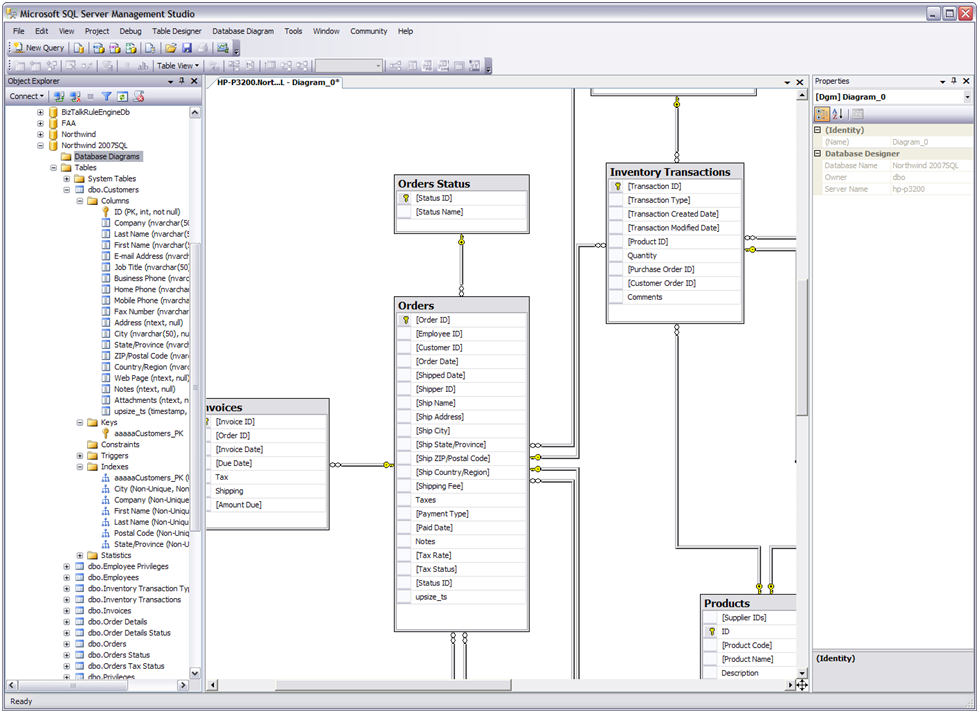Select dbo.Order Details table in tree

click(x=117, y=622)
